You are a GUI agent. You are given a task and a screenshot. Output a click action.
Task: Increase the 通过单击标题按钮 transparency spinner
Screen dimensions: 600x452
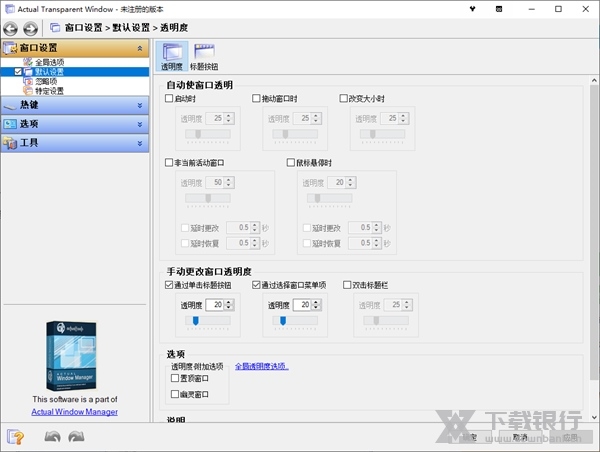pyautogui.click(x=229, y=302)
